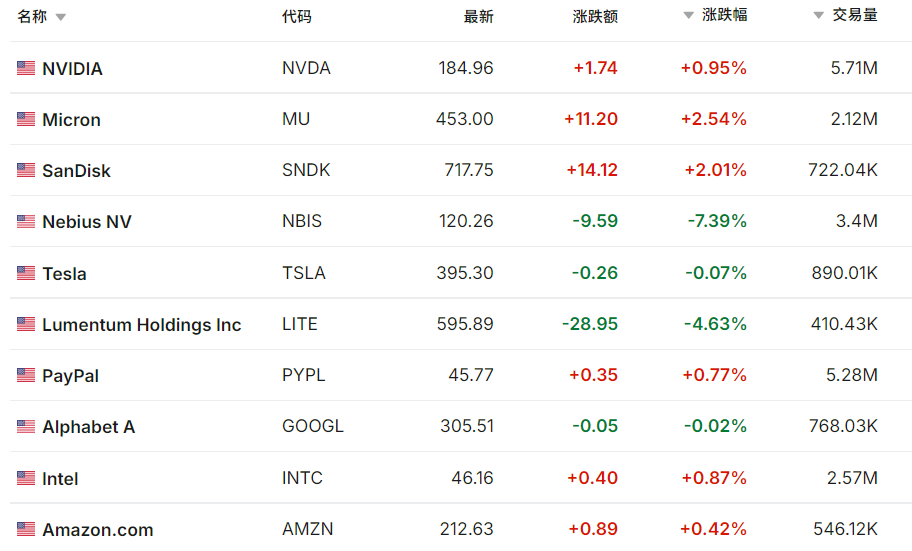This screenshot has height=551, width=912.
Task: Open the Lumentum Holdings Inc link
Action: [x=141, y=325]
